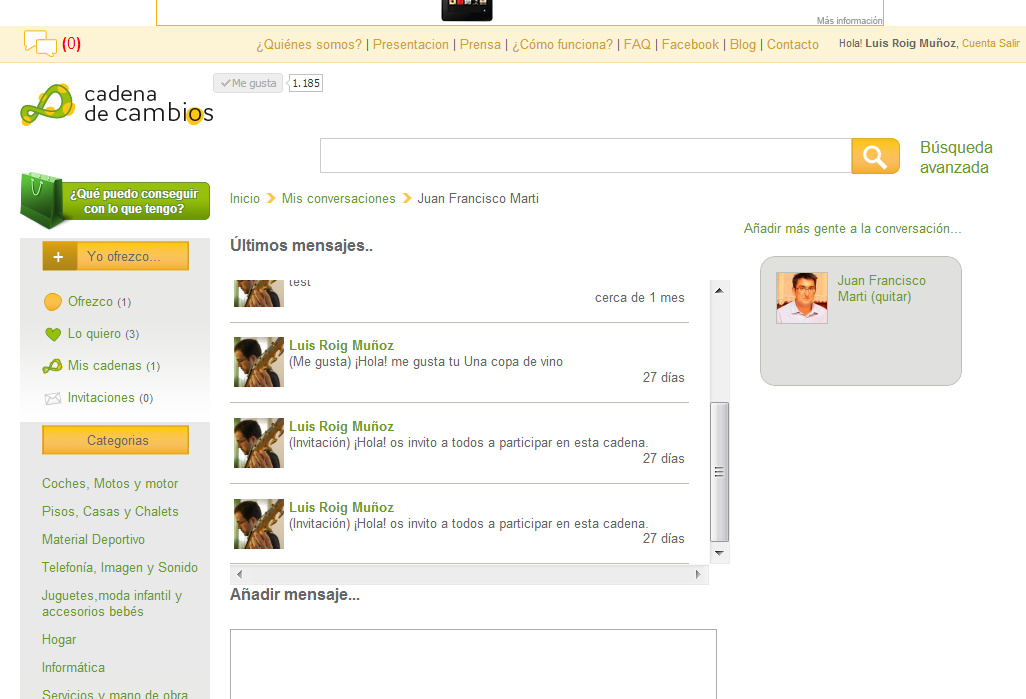Open the FAQ menu link

click(637, 44)
